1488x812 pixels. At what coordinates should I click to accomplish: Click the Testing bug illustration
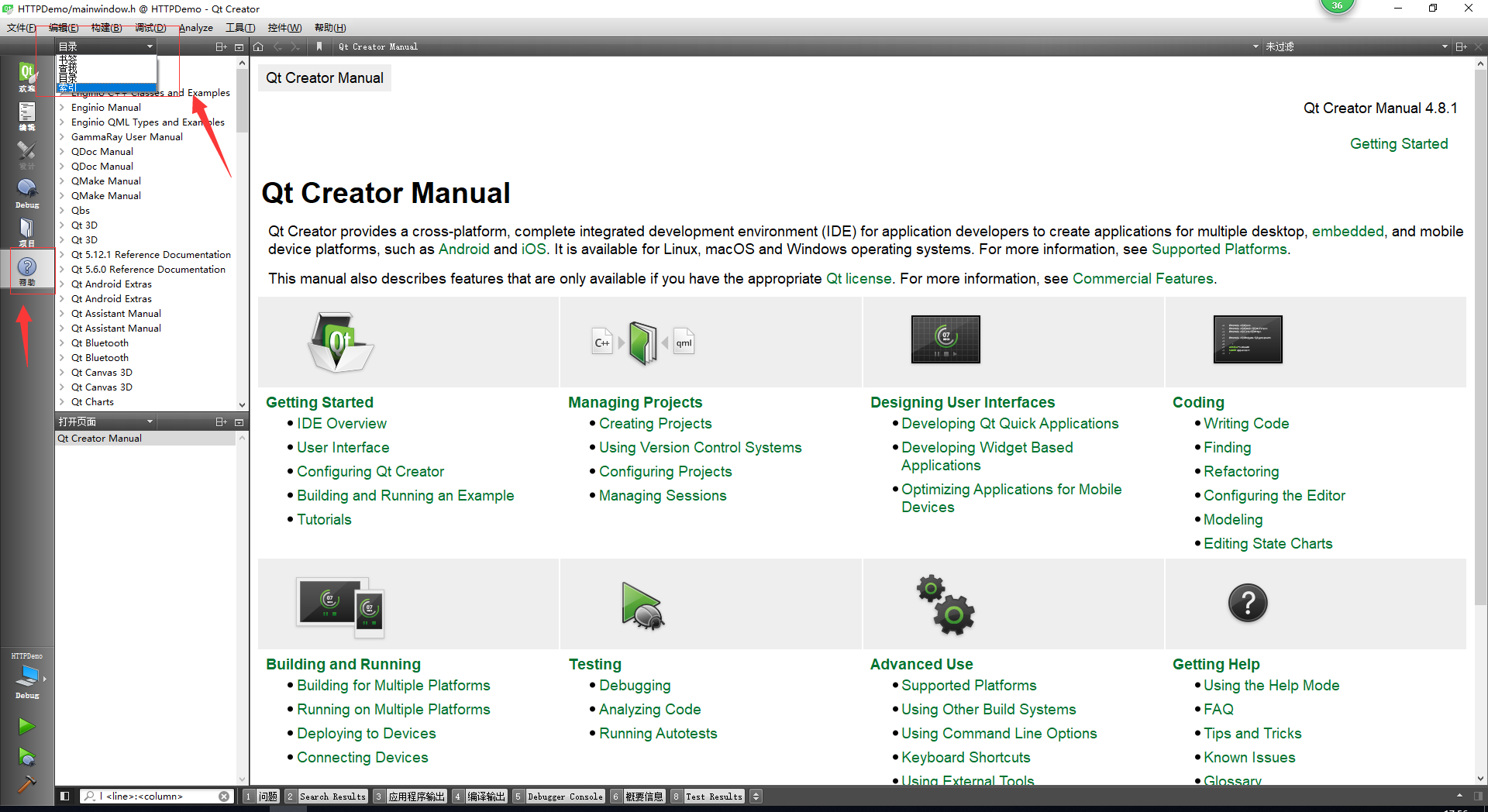coord(642,605)
